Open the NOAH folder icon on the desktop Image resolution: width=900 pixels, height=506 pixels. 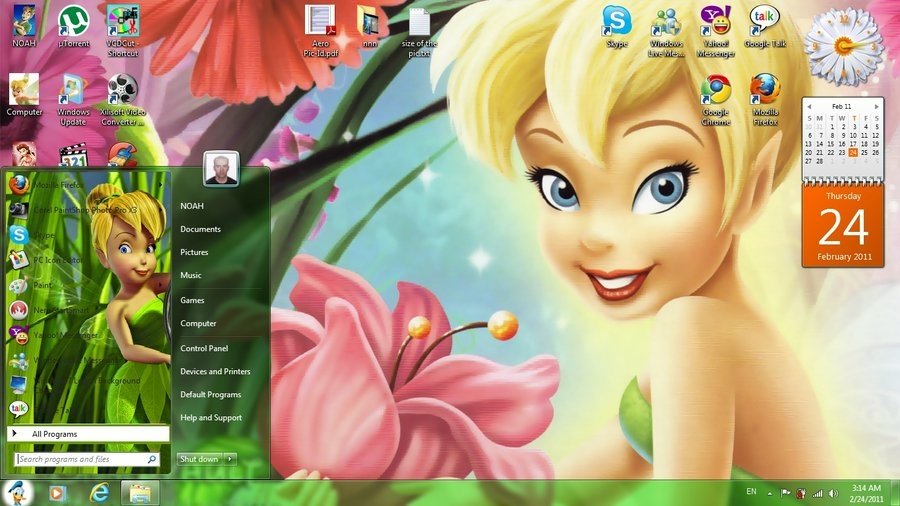pyautogui.click(x=24, y=26)
